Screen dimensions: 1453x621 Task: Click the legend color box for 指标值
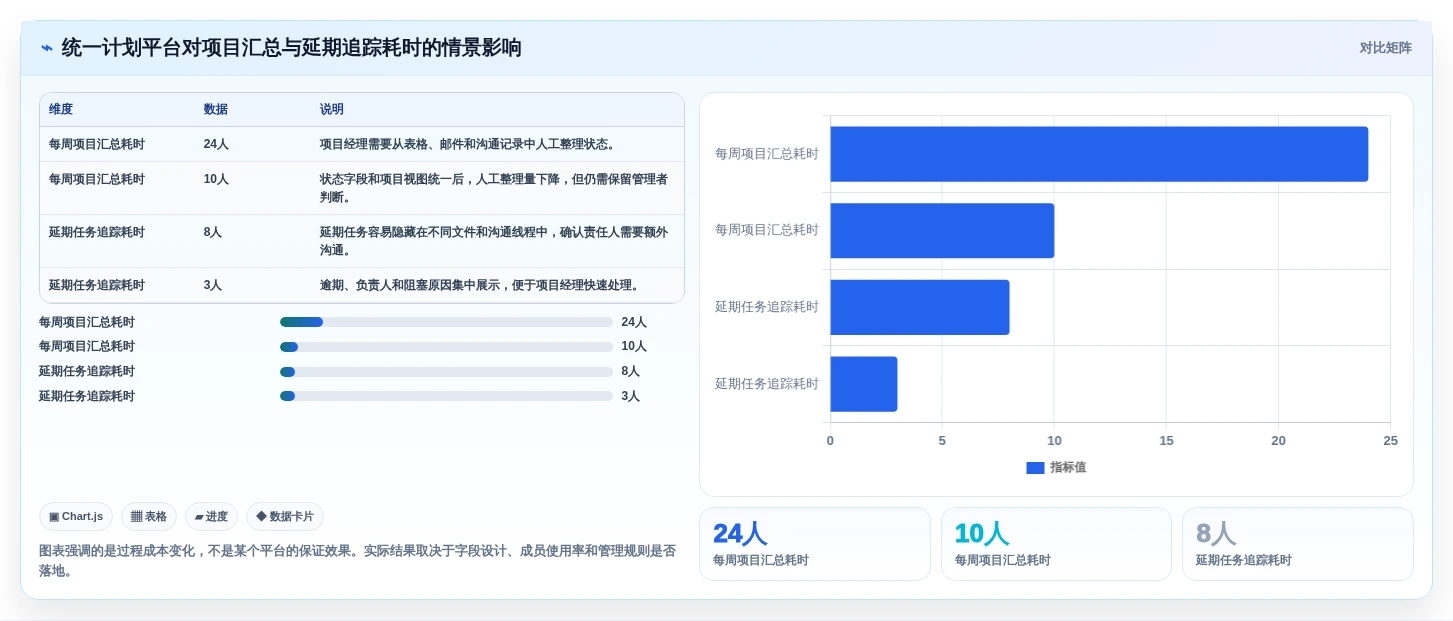pos(1035,468)
